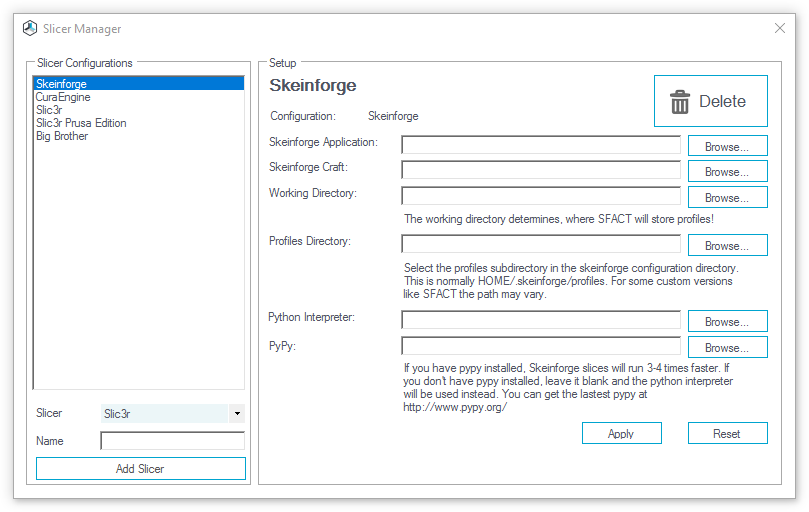
Task: Browse for the Working Directory
Action: click(727, 197)
